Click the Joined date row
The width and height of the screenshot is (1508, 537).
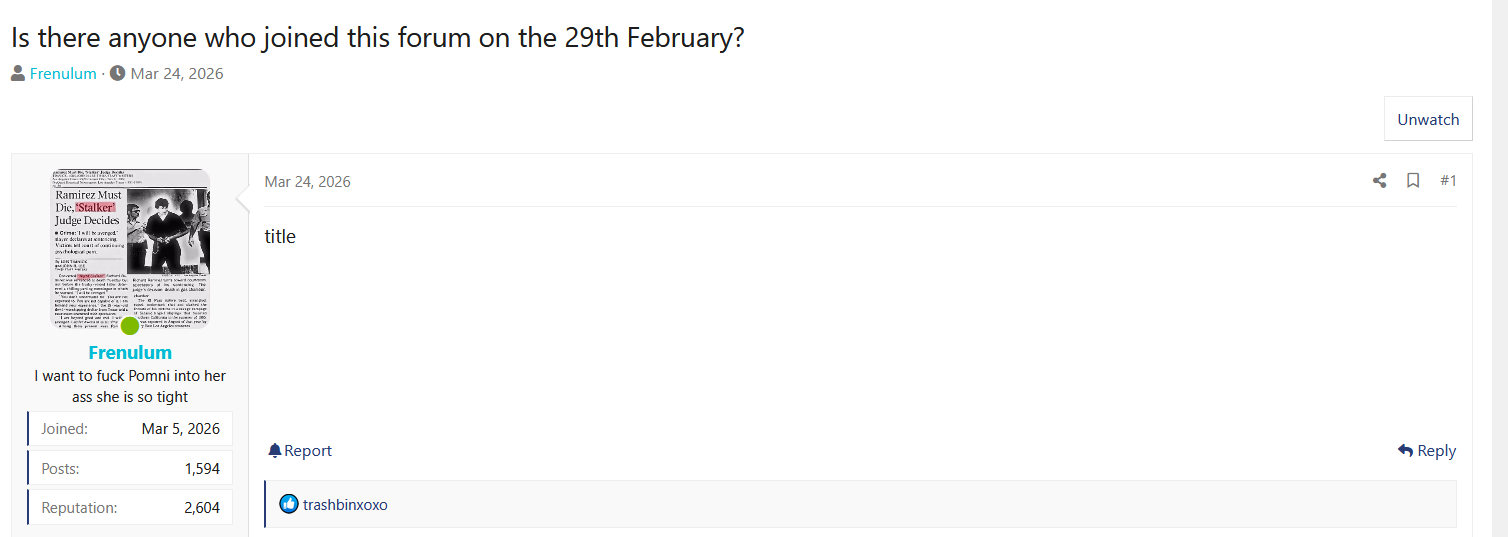(130, 428)
